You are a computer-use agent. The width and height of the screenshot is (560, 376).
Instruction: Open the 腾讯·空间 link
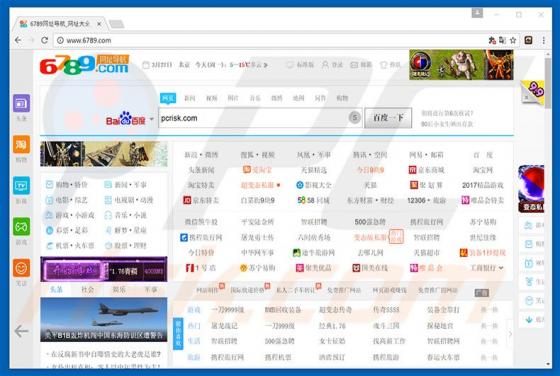(370, 155)
